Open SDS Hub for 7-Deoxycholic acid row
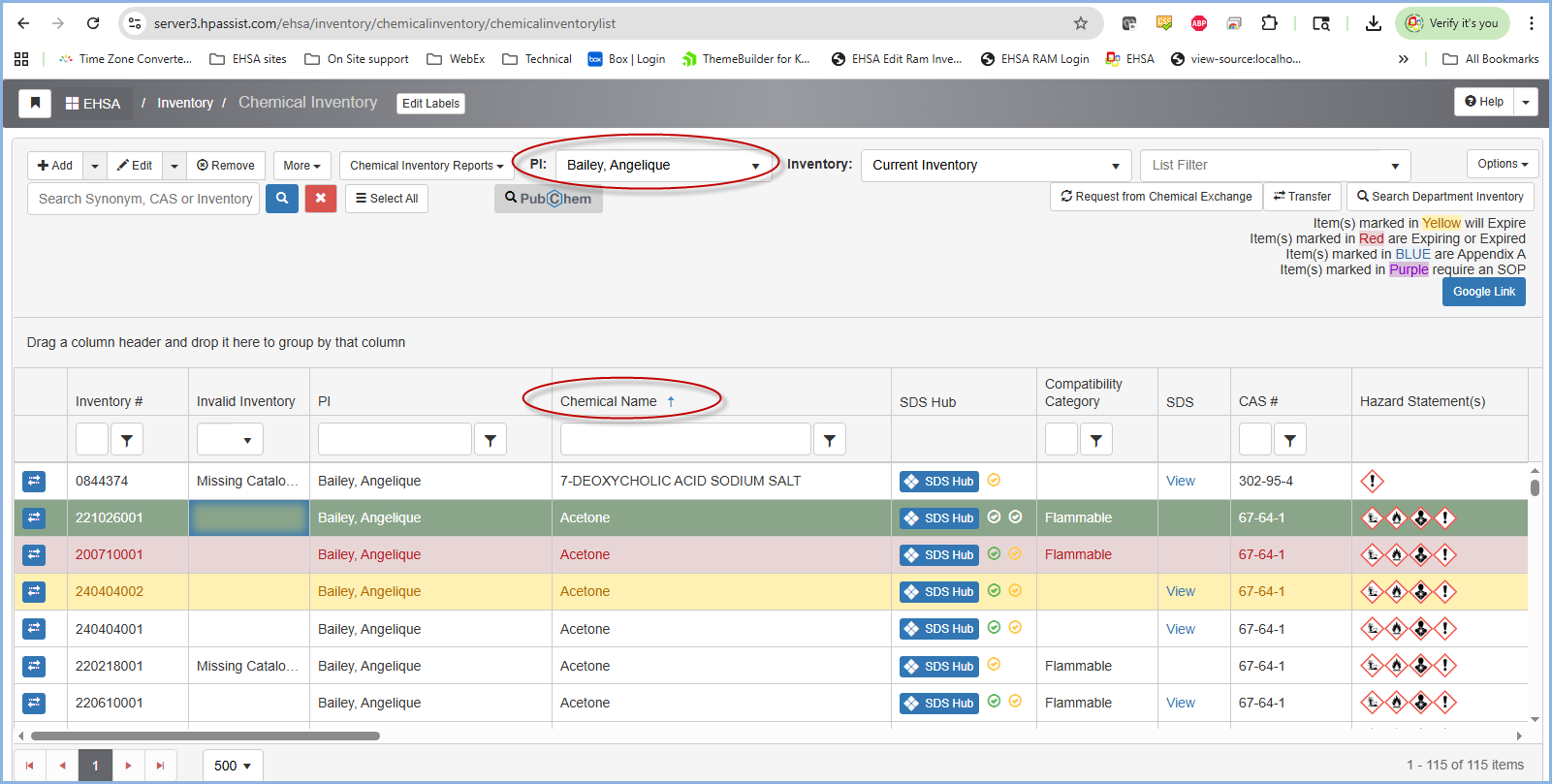The image size is (1552, 784). 938,482
